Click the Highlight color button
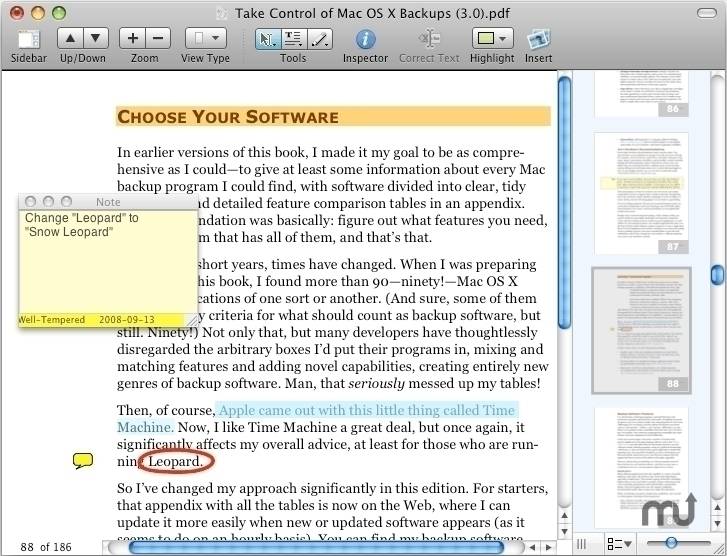Viewport: 727px width, 556px height. (x=485, y=38)
